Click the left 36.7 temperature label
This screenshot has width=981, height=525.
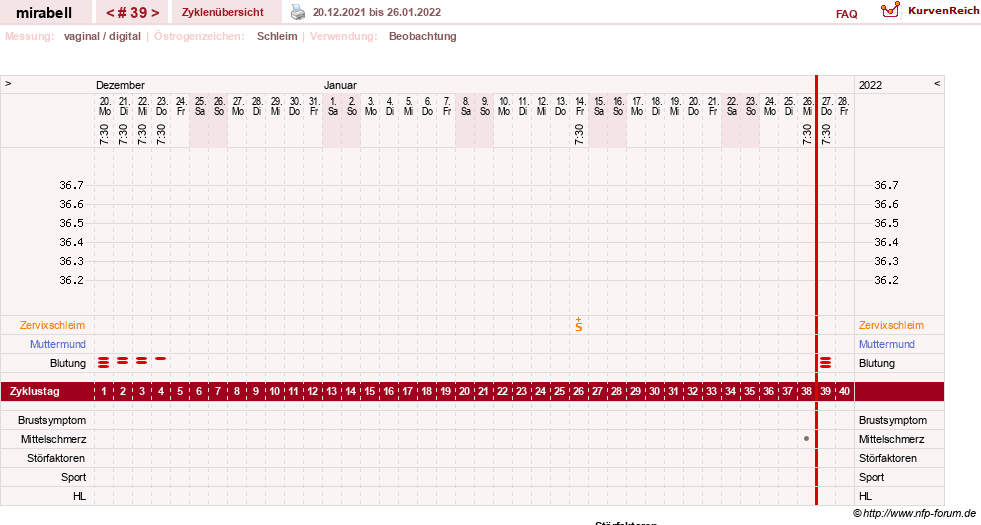(71, 185)
